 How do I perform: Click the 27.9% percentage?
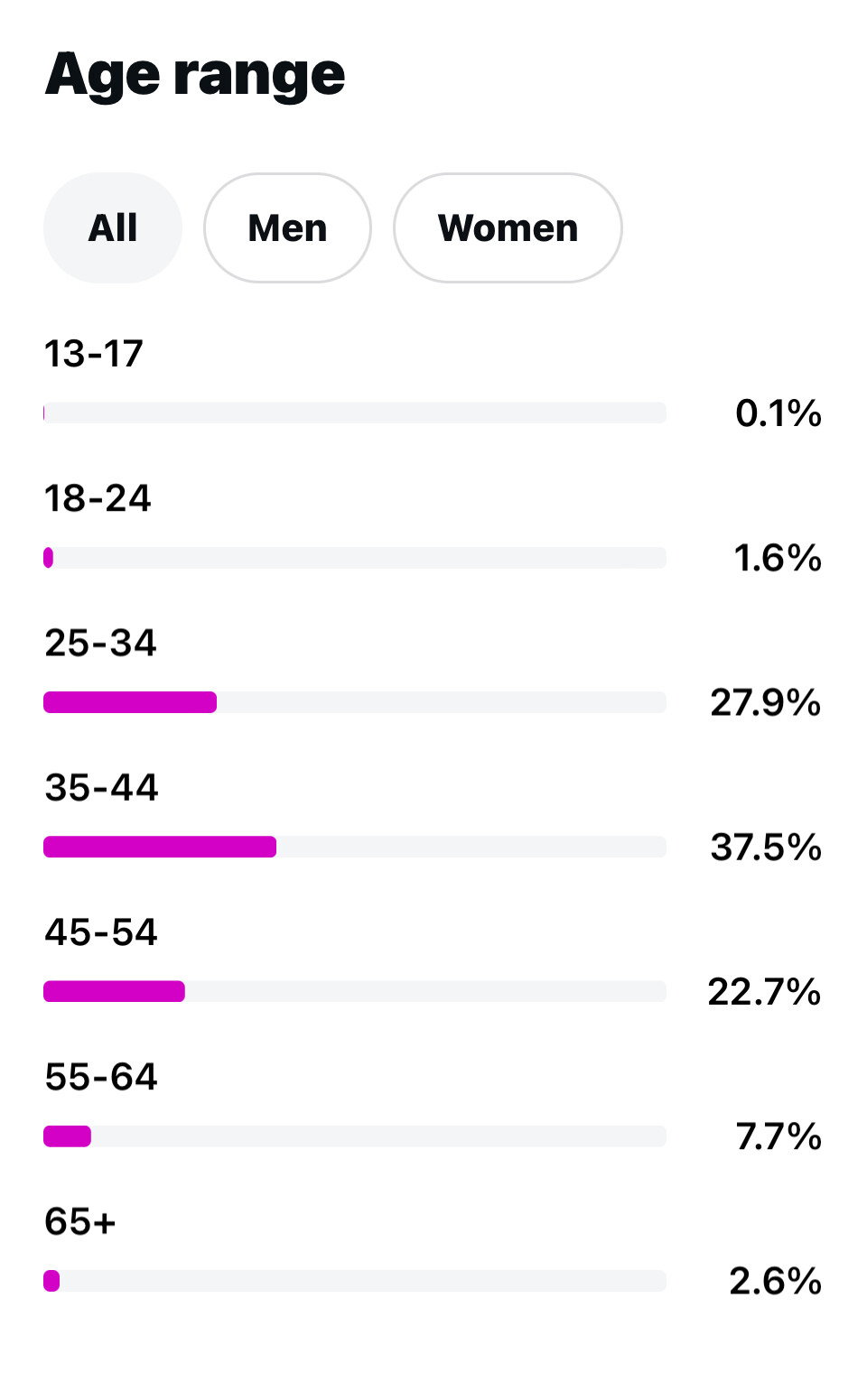pyautogui.click(x=765, y=702)
